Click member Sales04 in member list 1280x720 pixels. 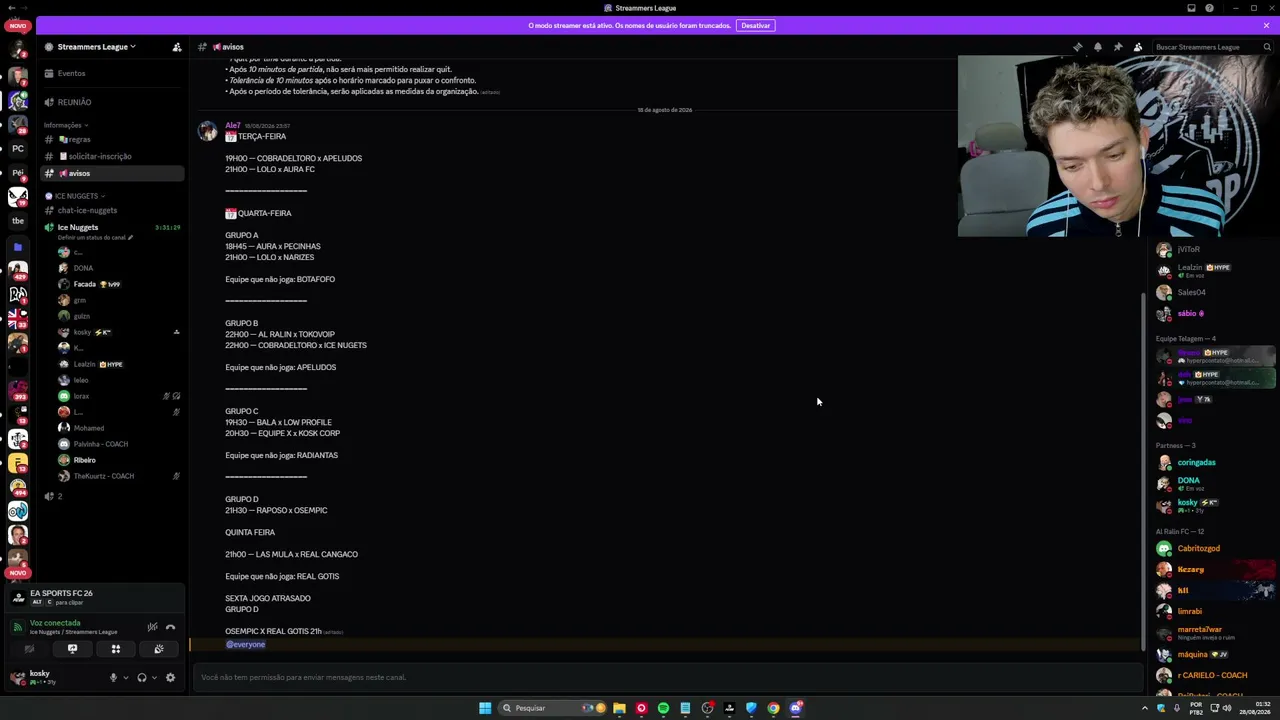pos(1191,292)
